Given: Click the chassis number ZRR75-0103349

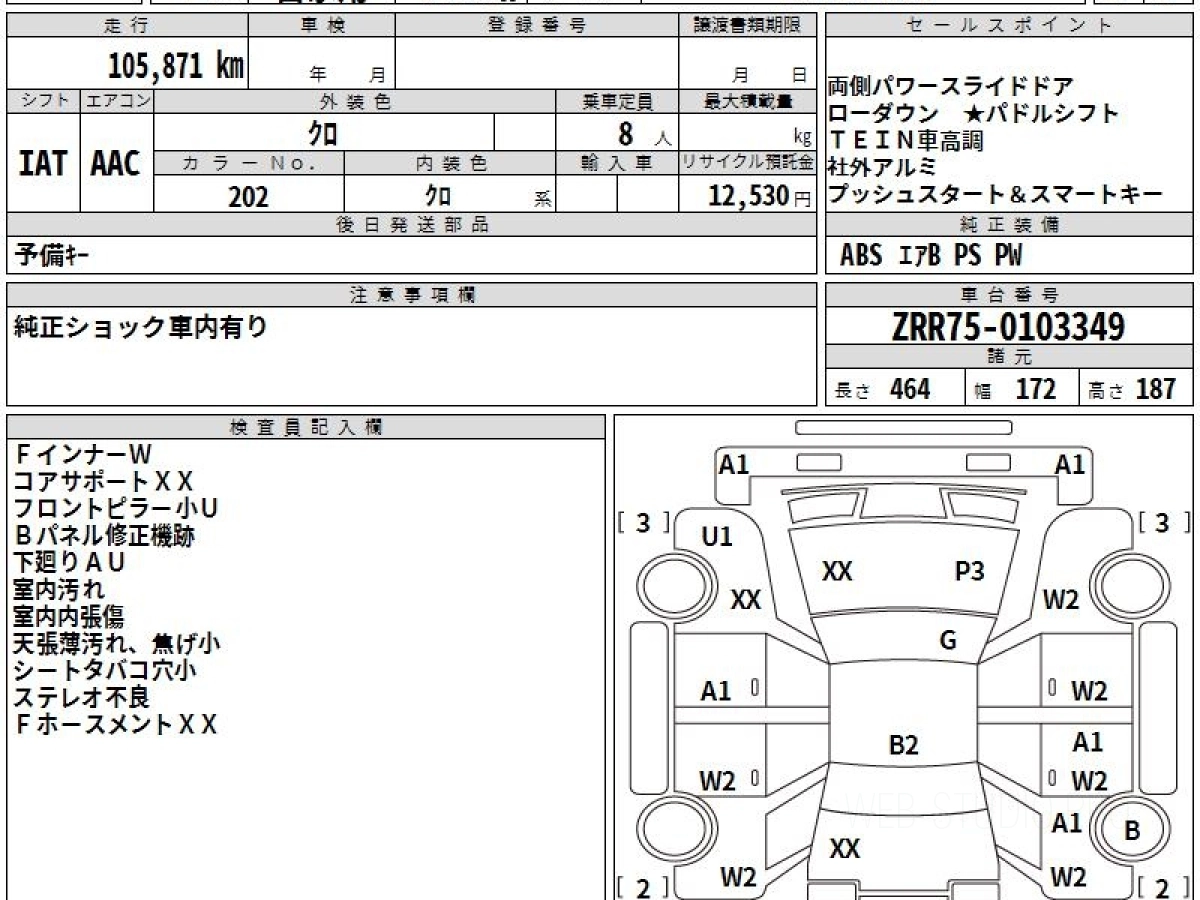Looking at the screenshot, I should pos(1008,326).
